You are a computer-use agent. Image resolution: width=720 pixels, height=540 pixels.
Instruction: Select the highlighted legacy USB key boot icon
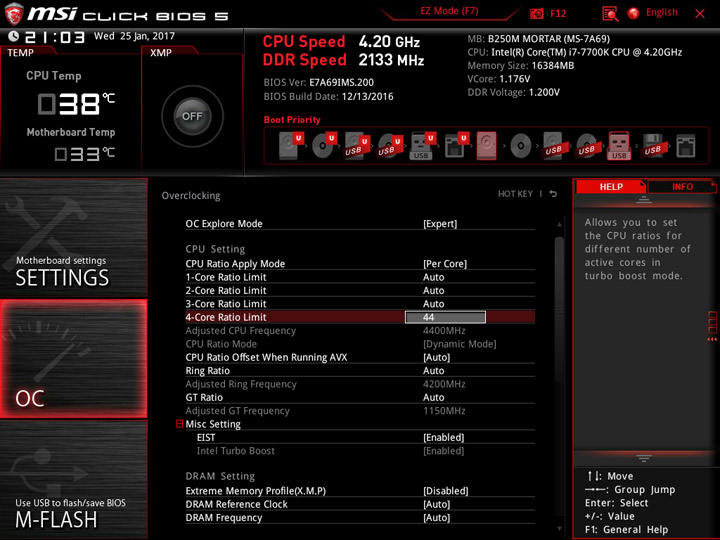tap(619, 146)
